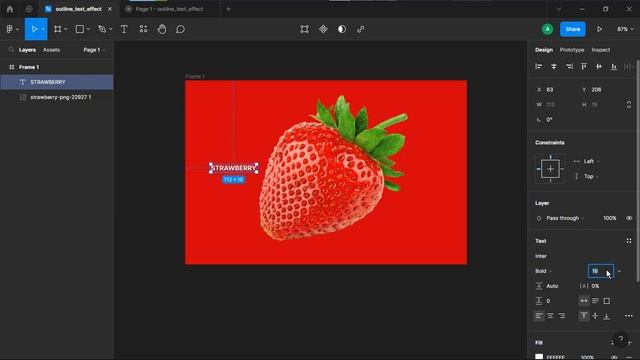Set text align center

click(550, 316)
